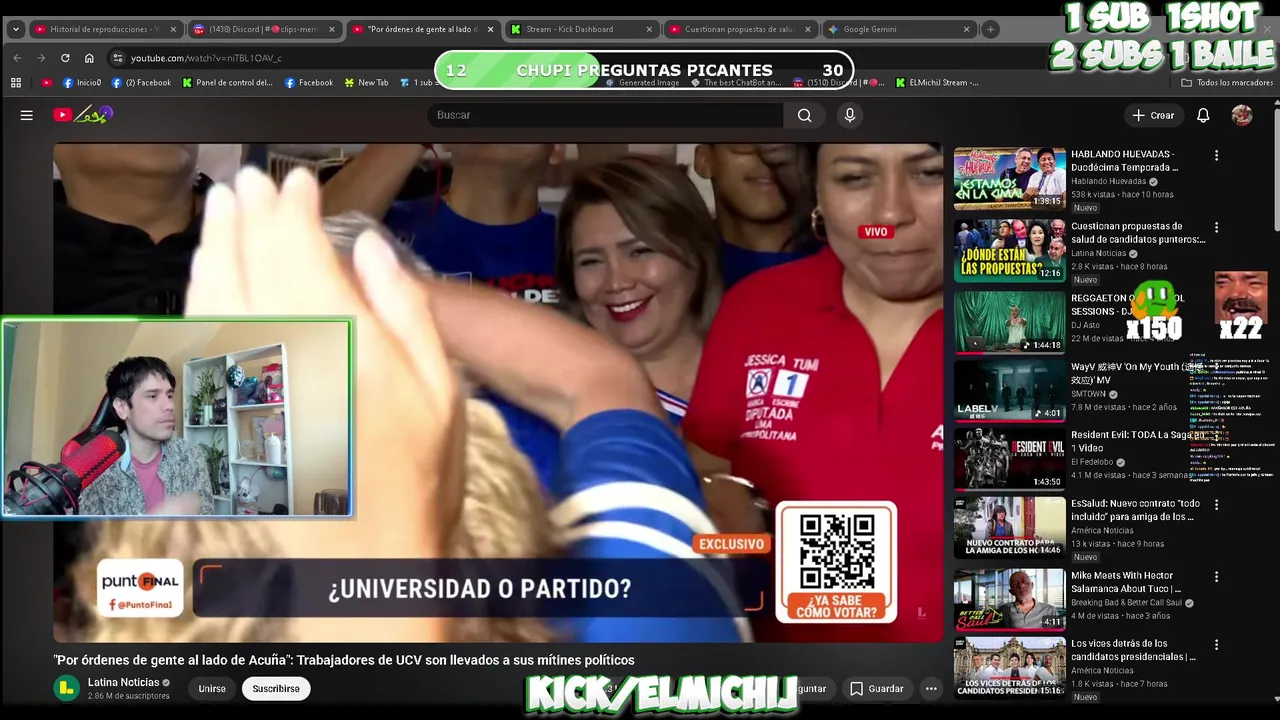
Task: Start voice search with the microphone
Action: point(850,115)
